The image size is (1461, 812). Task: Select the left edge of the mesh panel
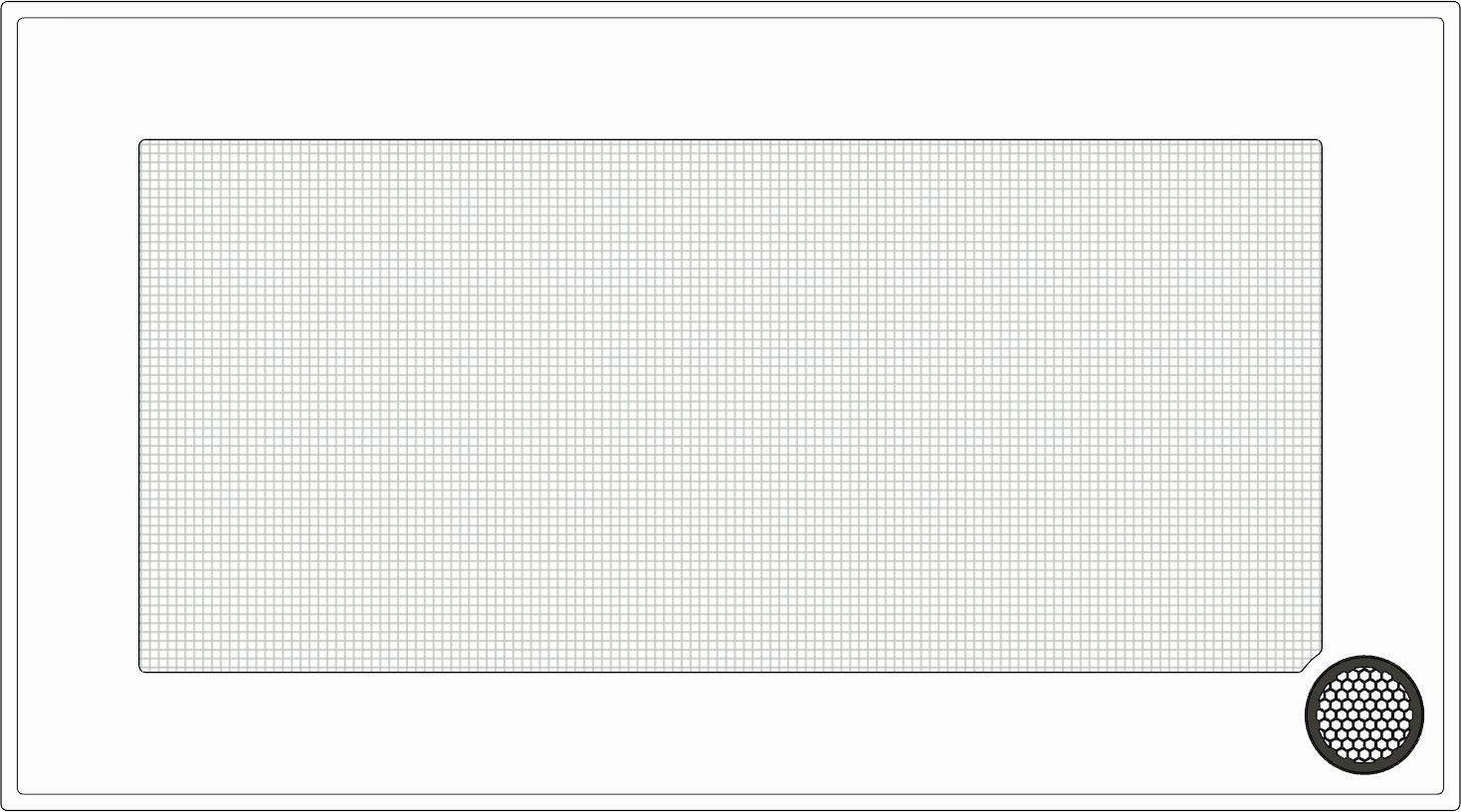(x=139, y=406)
